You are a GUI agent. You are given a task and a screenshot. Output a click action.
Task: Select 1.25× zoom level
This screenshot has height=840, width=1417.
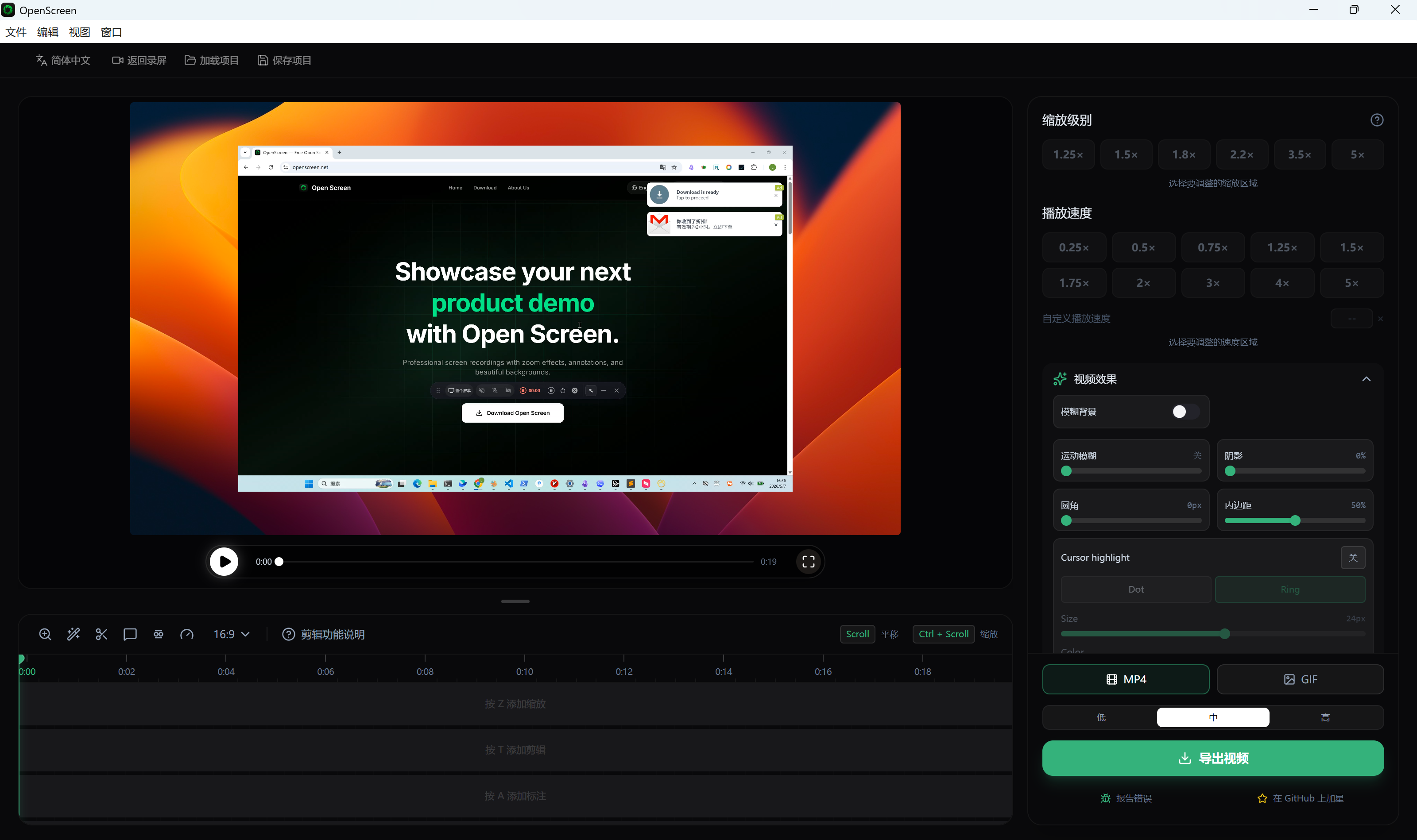coord(1068,154)
